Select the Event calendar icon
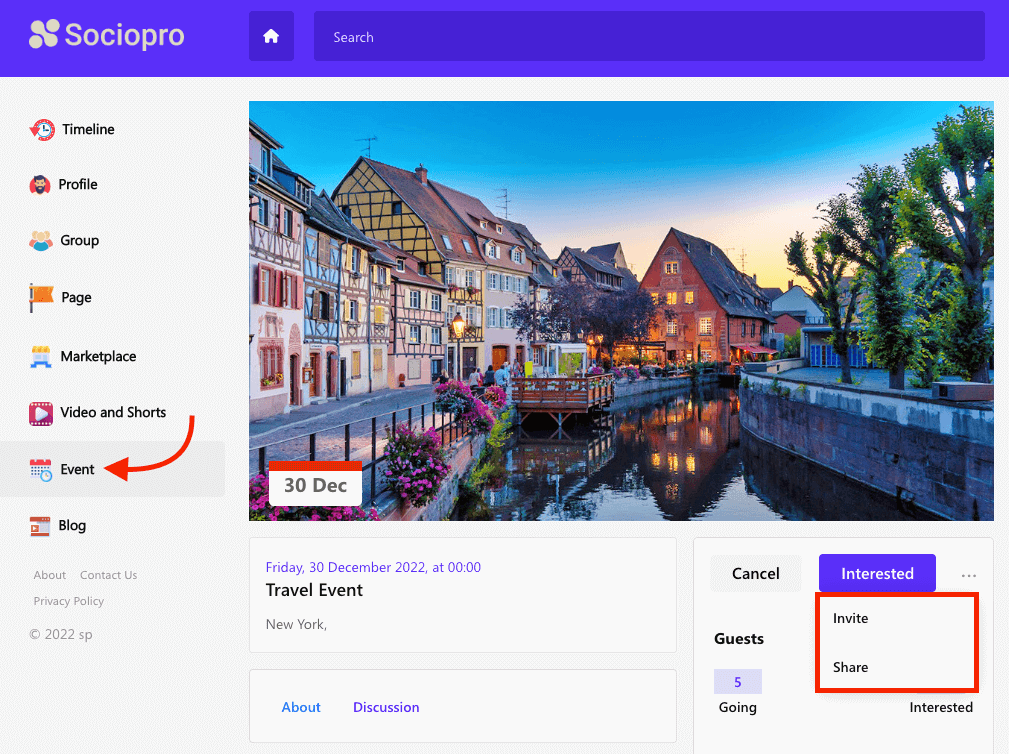This screenshot has width=1009, height=754. click(x=41, y=469)
